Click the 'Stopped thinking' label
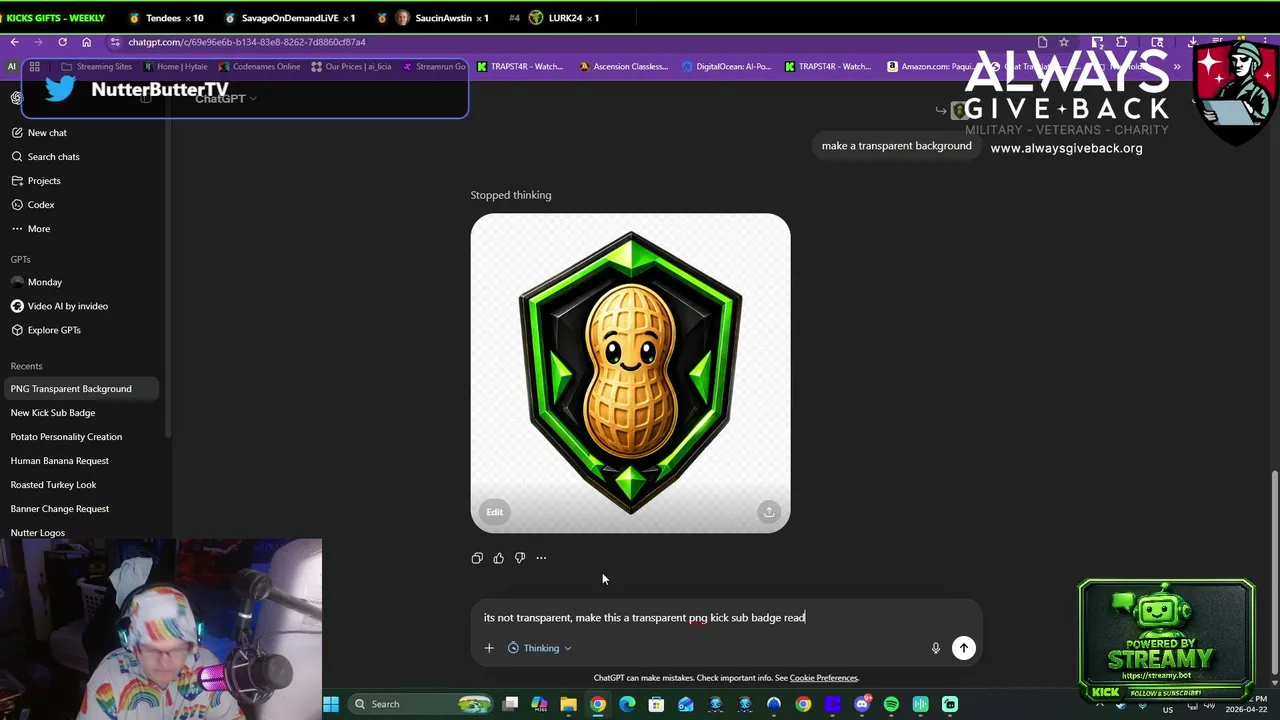 point(511,195)
